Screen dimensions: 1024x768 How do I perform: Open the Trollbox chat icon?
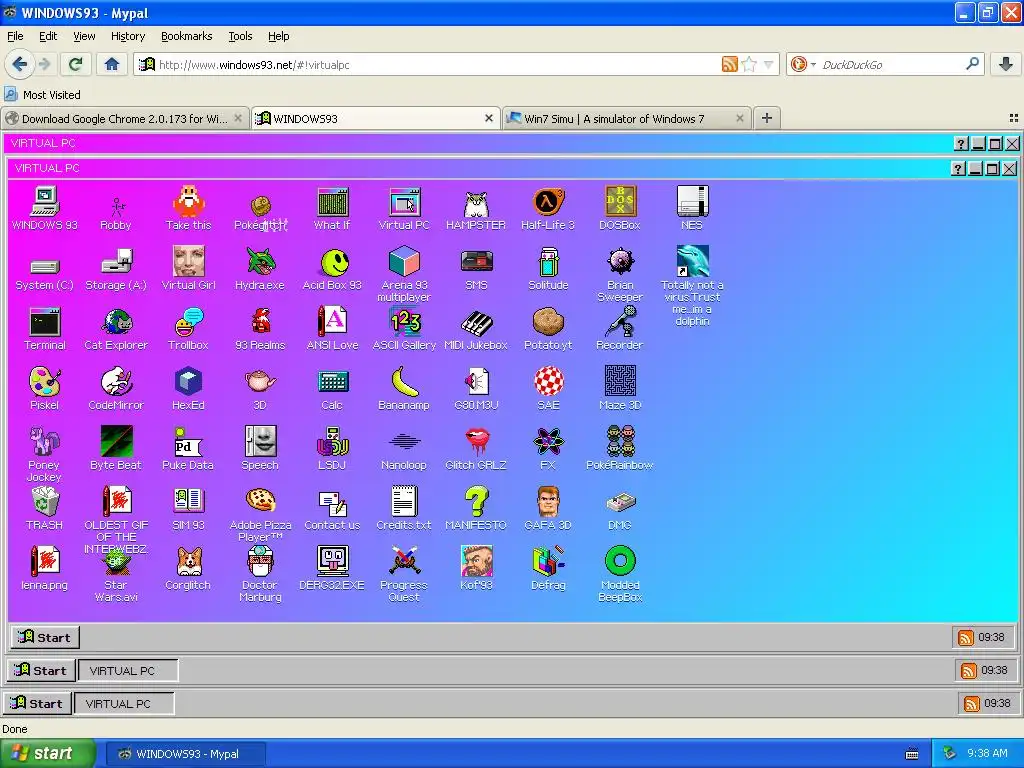(188, 328)
